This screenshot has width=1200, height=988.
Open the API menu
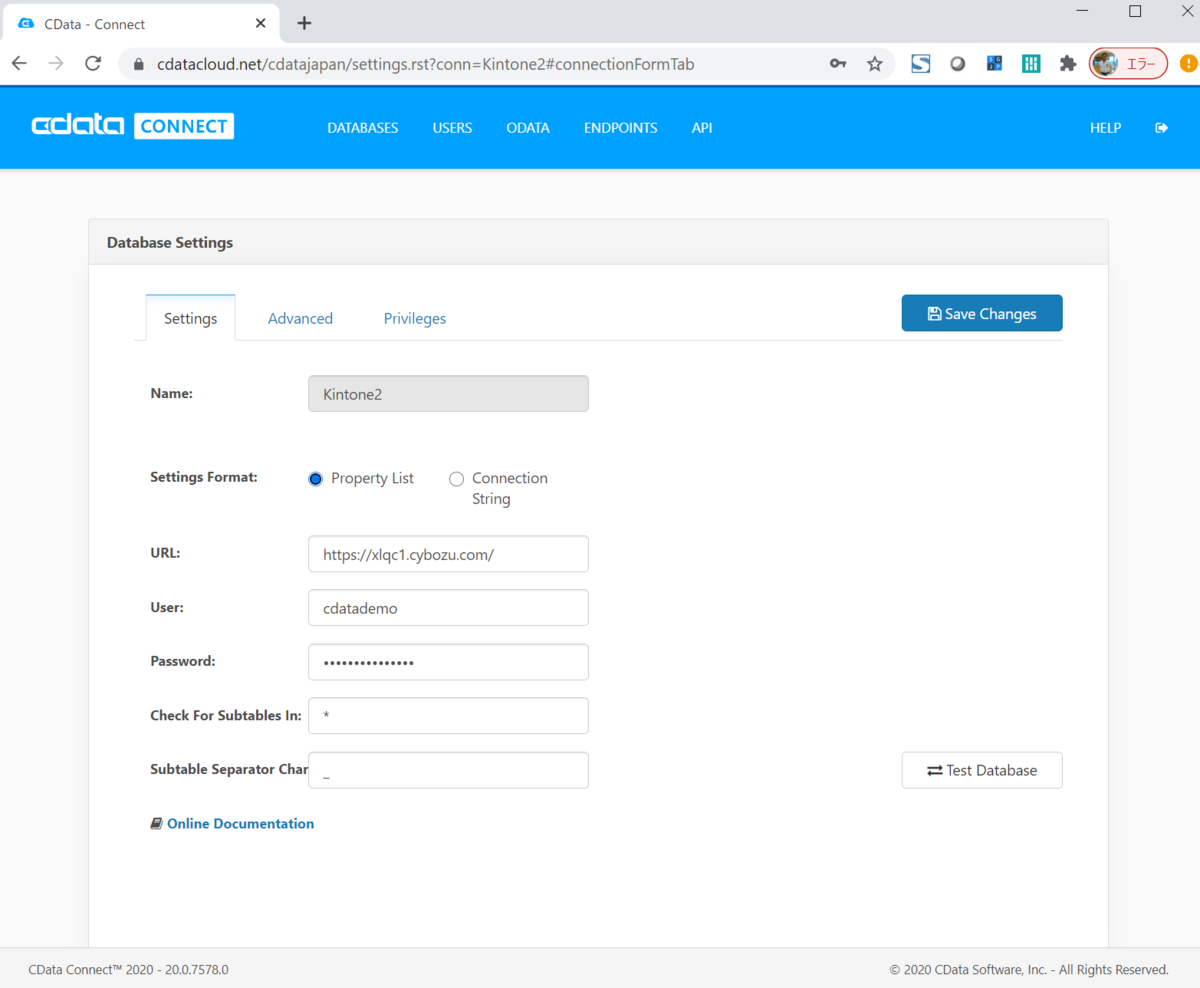[702, 128]
